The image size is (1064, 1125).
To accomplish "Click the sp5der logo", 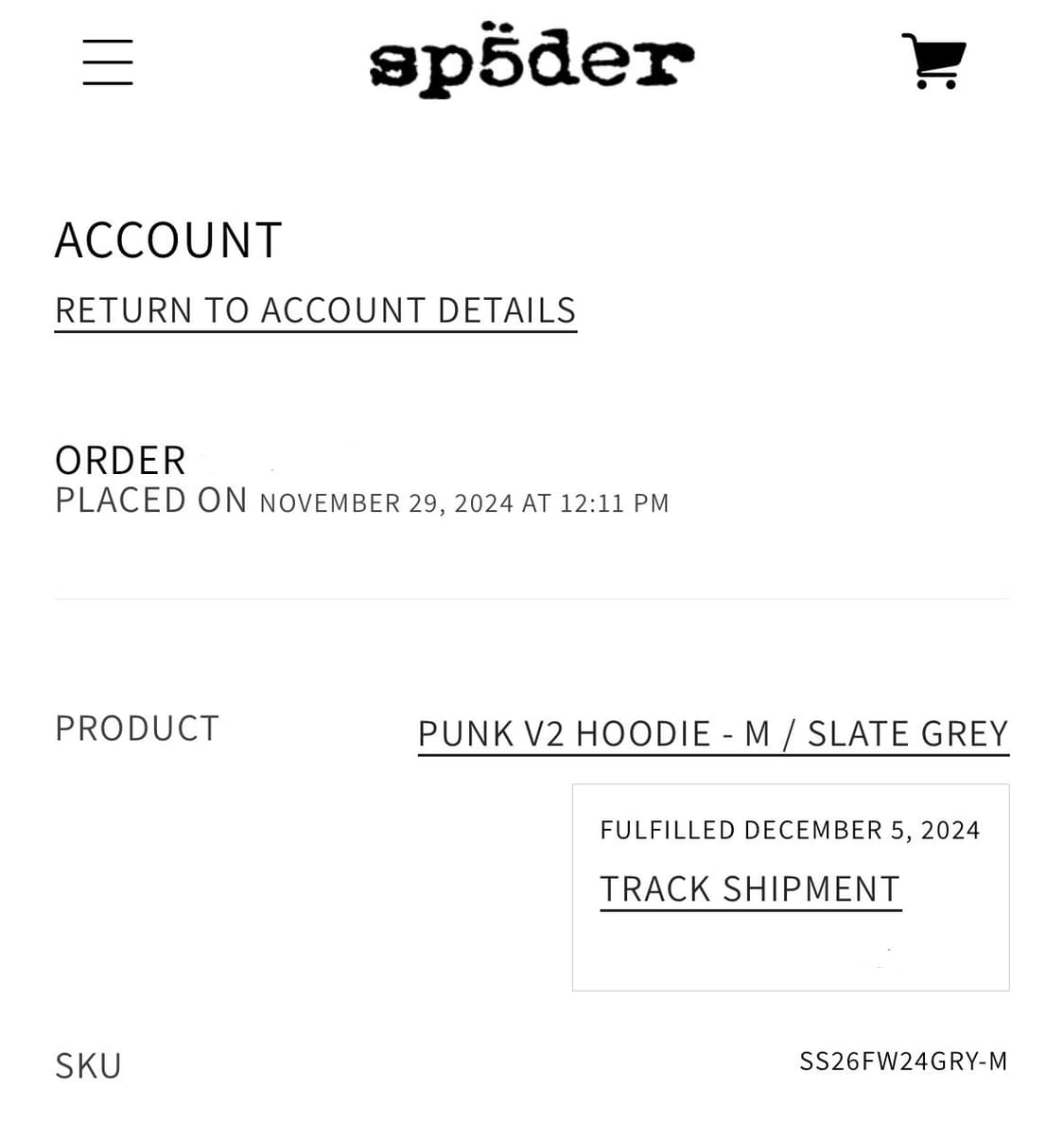I will (532, 61).
